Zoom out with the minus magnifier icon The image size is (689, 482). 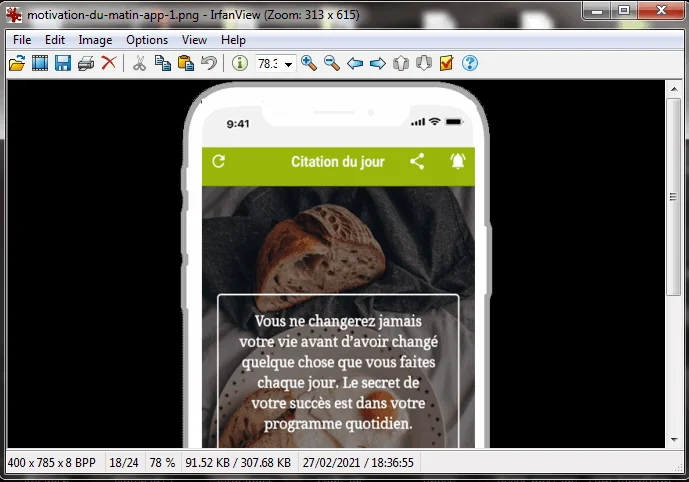coord(332,63)
